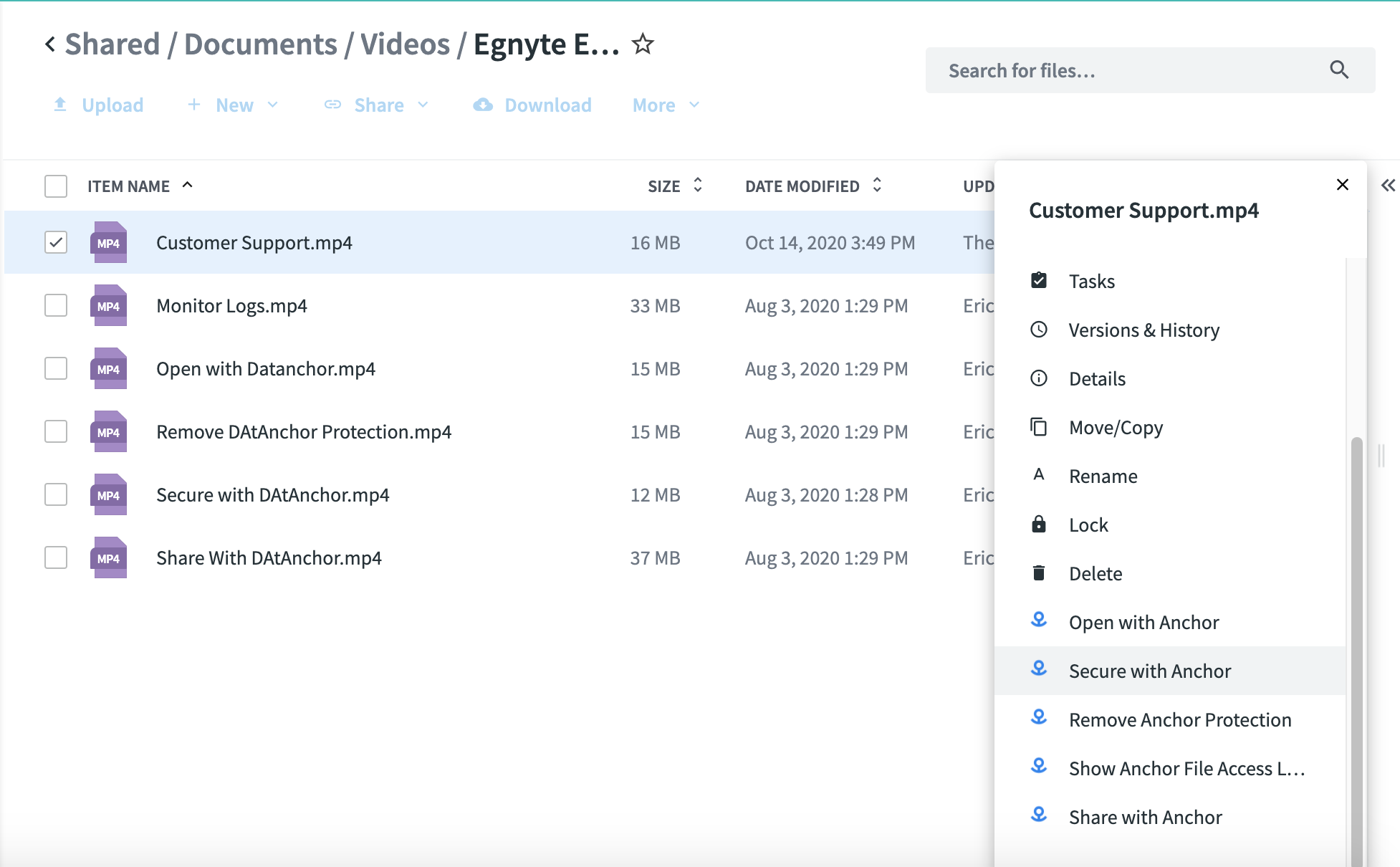Go to Videos in breadcrumb
Screen dimensions: 1400x867
405,44
